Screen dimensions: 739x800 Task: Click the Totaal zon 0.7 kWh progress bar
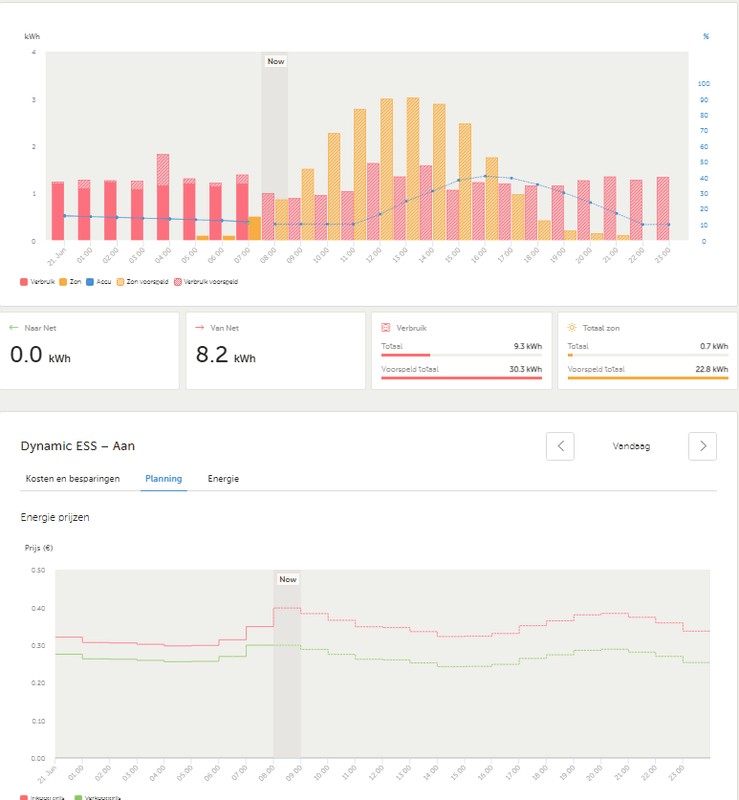648,355
